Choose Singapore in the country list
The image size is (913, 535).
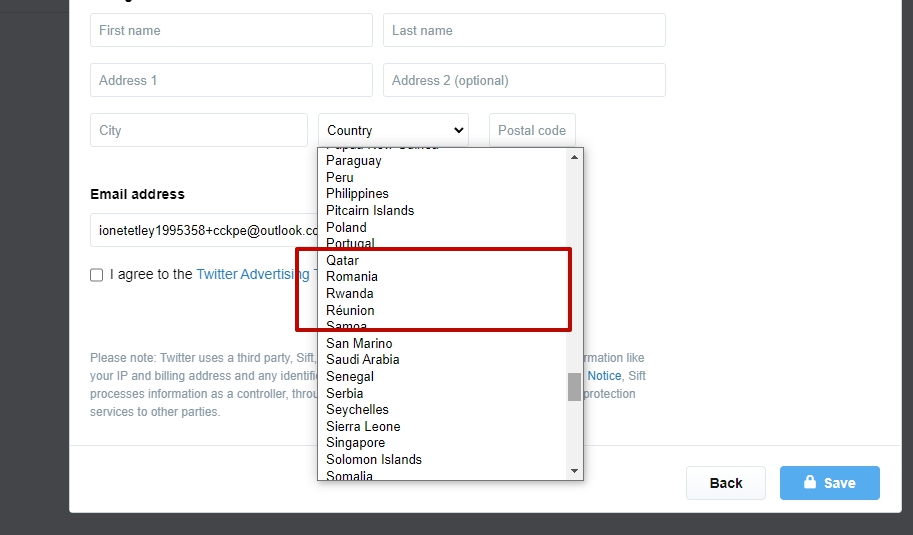pyautogui.click(x=443, y=443)
